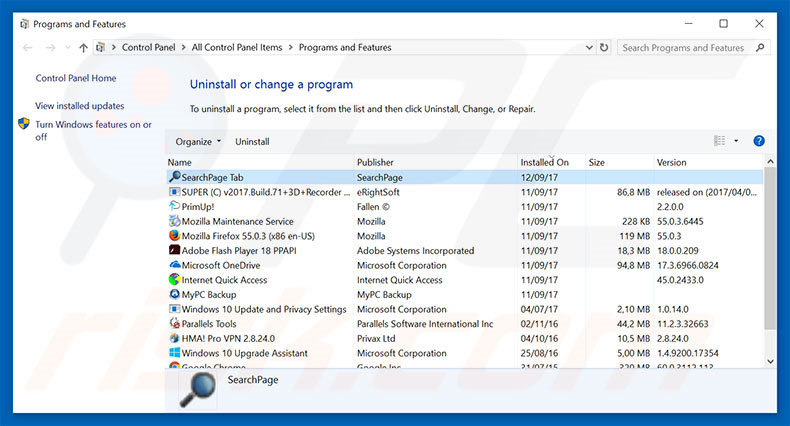Open the Organize dropdown menu

198,142
